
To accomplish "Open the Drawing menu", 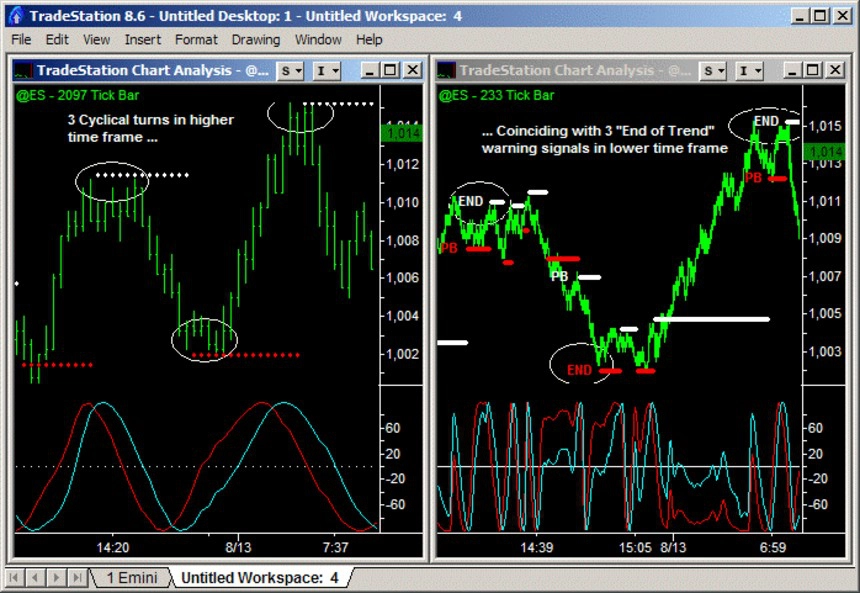I will coord(256,40).
